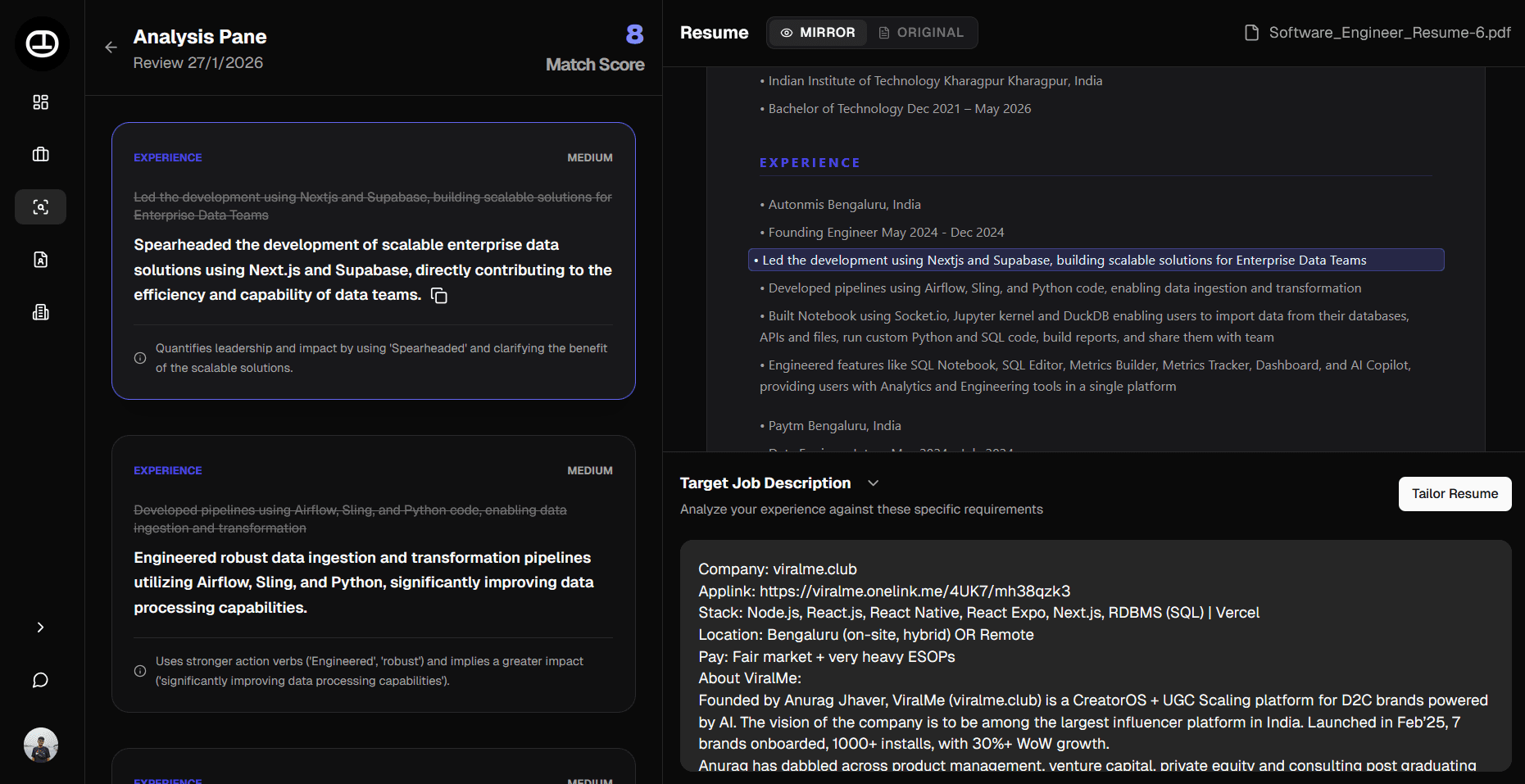Select the scan analysis icon in the sidebar

(x=40, y=207)
